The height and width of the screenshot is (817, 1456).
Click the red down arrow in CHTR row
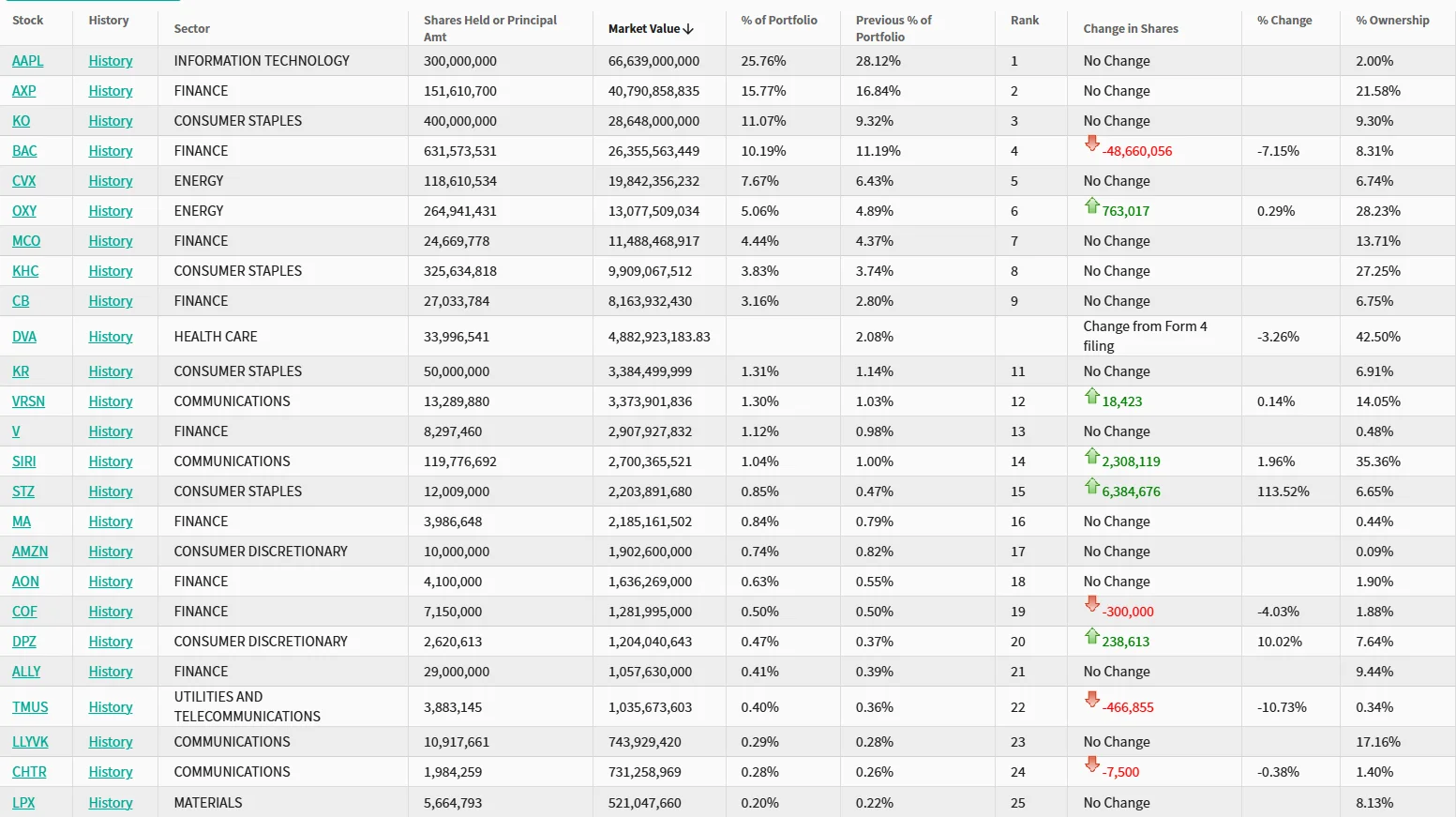[x=1091, y=764]
